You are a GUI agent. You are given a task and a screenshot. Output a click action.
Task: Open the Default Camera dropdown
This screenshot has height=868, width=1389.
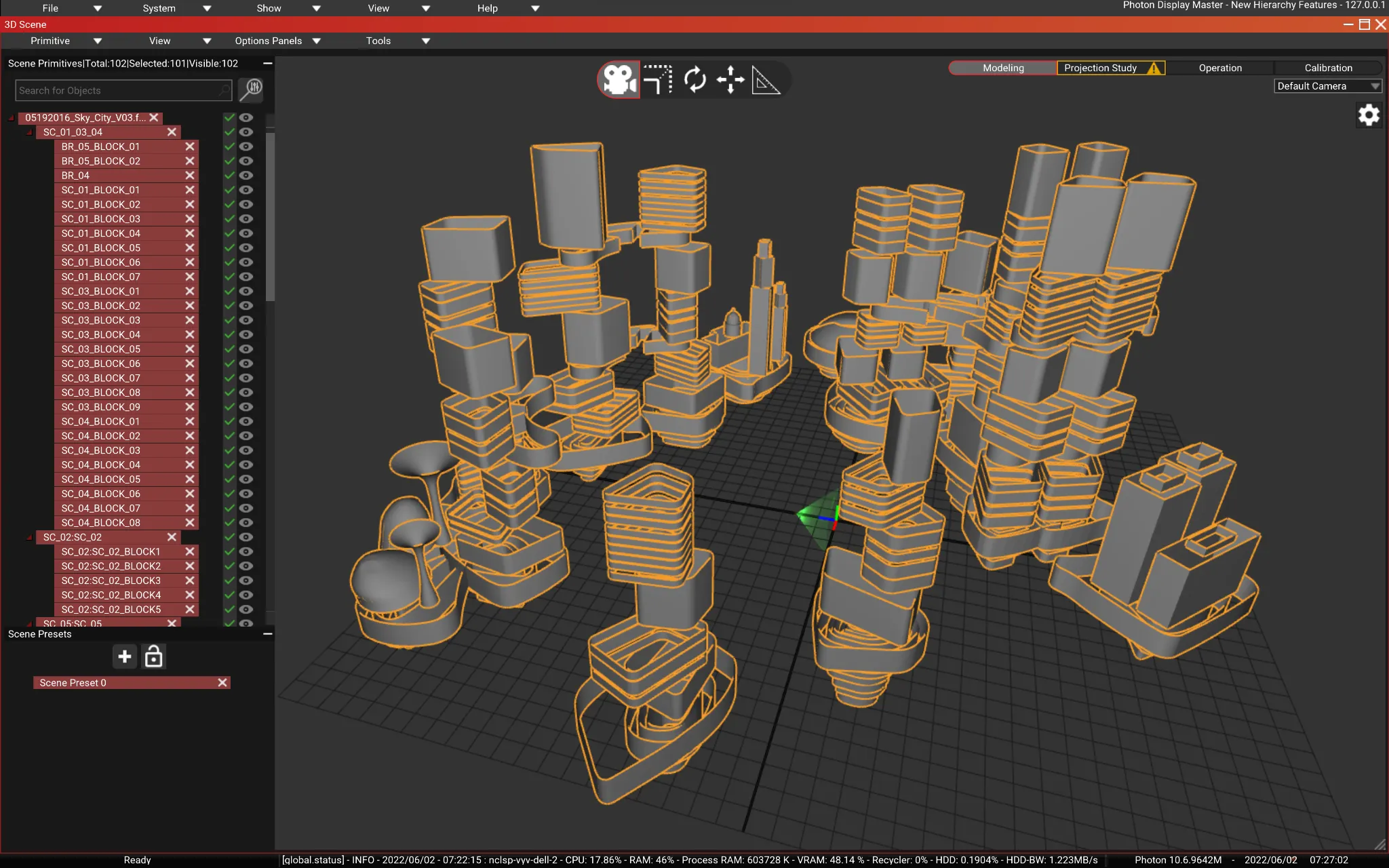click(x=1328, y=86)
